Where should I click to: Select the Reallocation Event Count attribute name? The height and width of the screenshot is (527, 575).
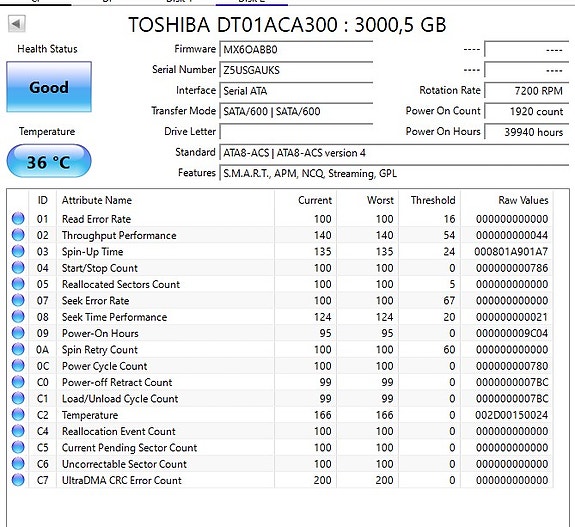click(119, 431)
